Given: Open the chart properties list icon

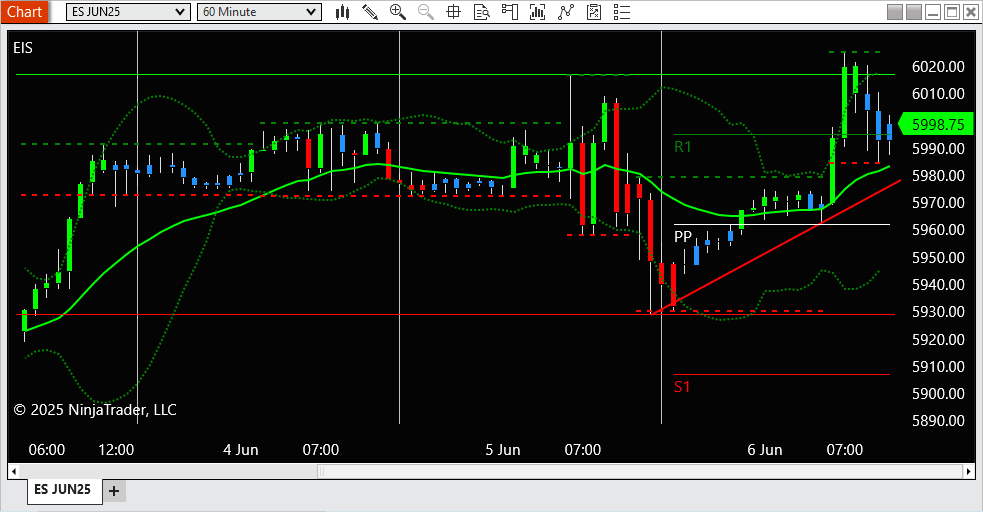Looking at the screenshot, I should pos(622,12).
